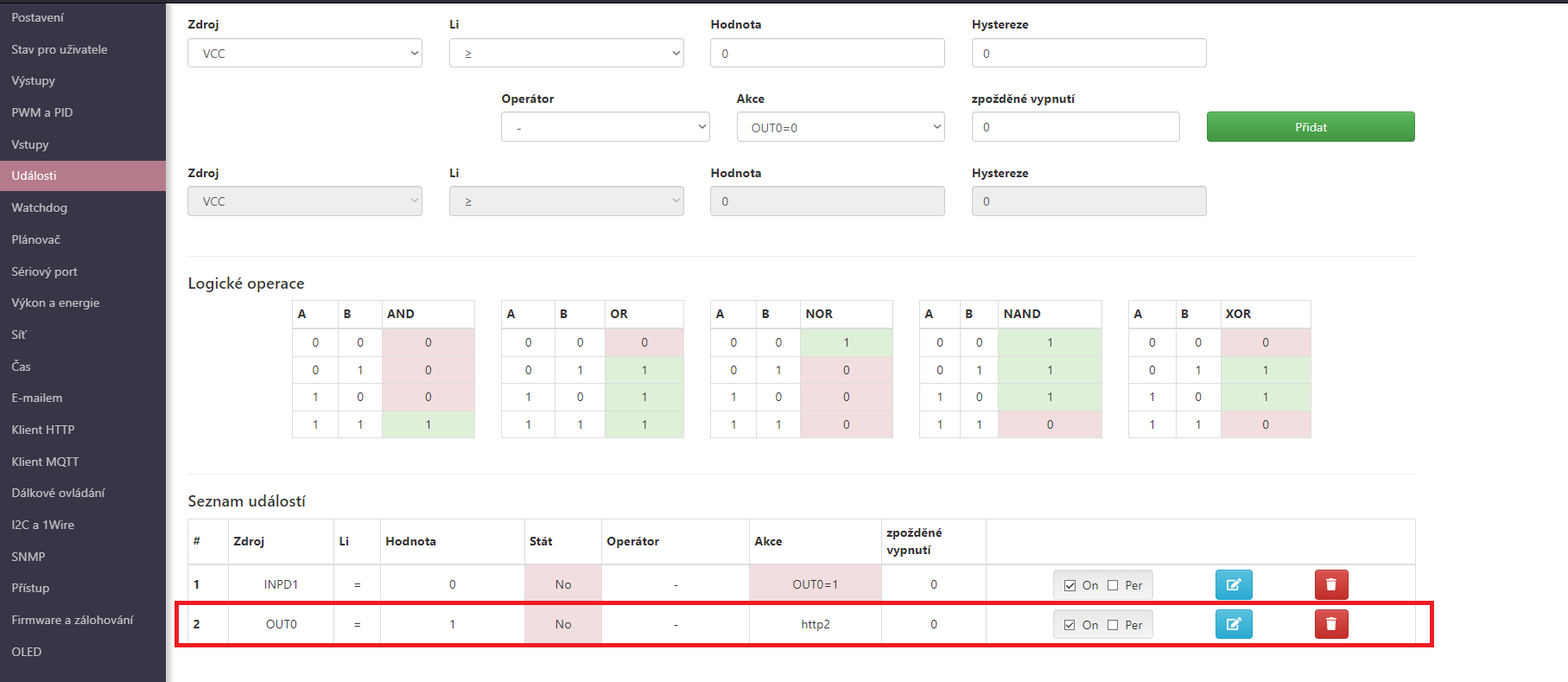
Task: Open Klient MQTT settings page
Action: [x=45, y=462]
